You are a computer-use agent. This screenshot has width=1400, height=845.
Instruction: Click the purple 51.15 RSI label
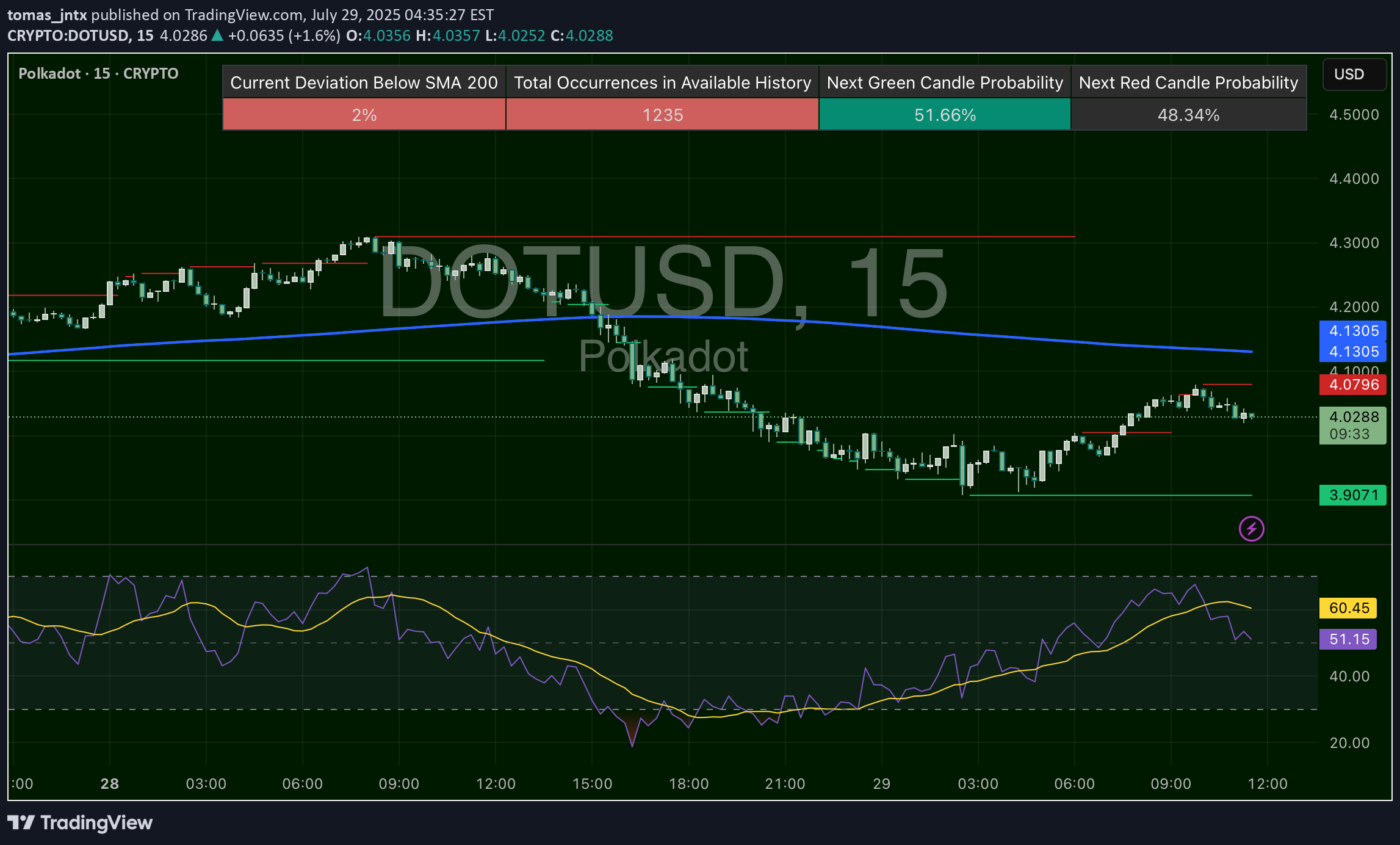(x=1348, y=639)
